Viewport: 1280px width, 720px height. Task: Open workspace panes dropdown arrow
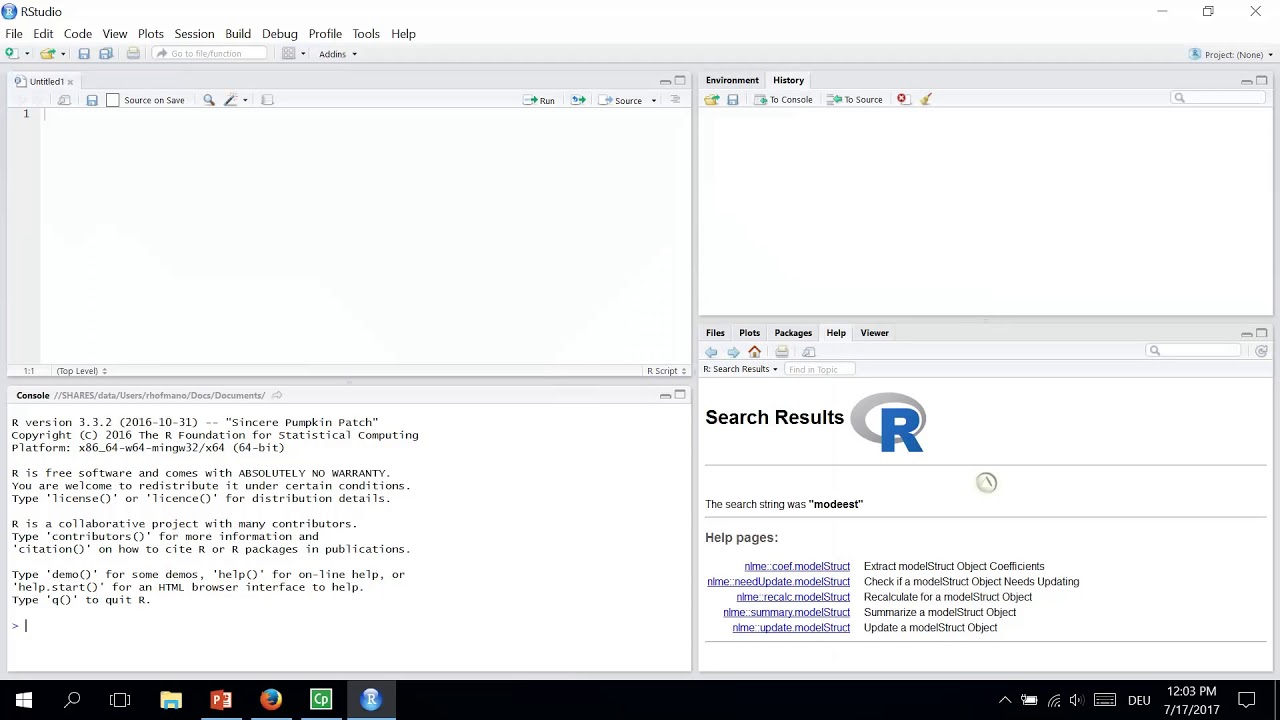(x=303, y=54)
